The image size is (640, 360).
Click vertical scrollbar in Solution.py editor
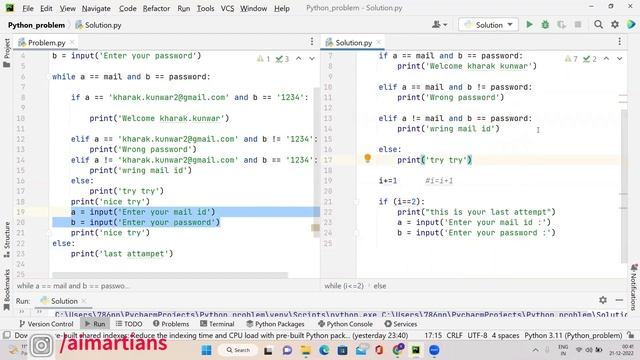624,187
